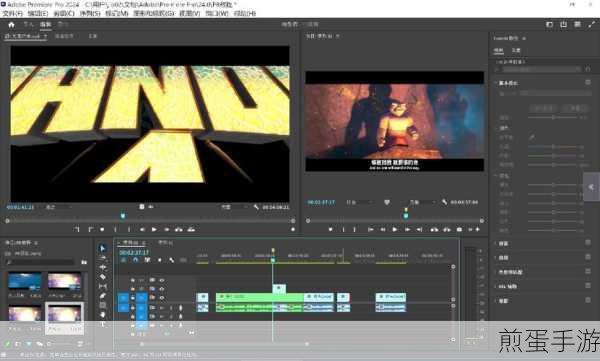600x361 pixels.
Task: Open Program monitor playback resolution dropdown
Action: [422, 202]
